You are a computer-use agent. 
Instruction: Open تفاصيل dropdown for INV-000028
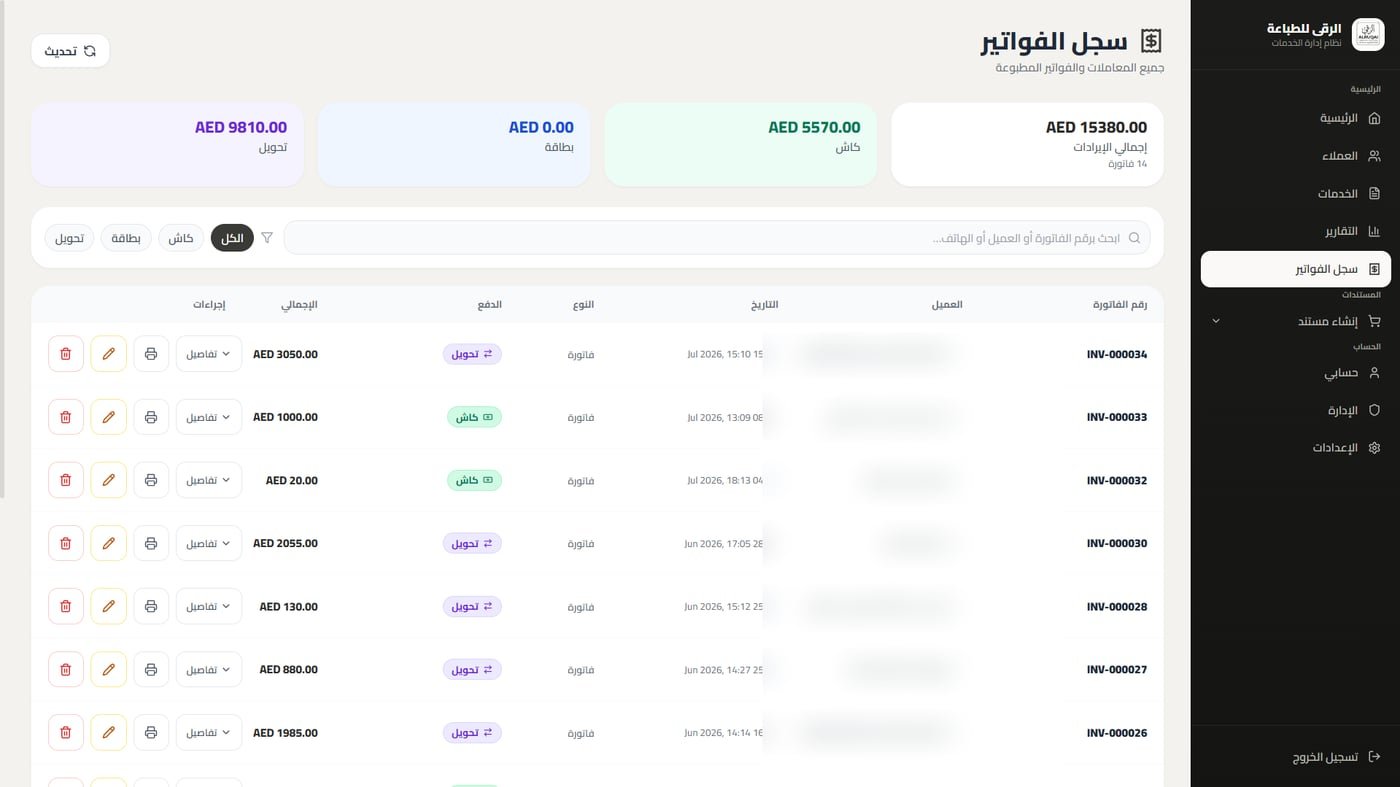pos(209,606)
